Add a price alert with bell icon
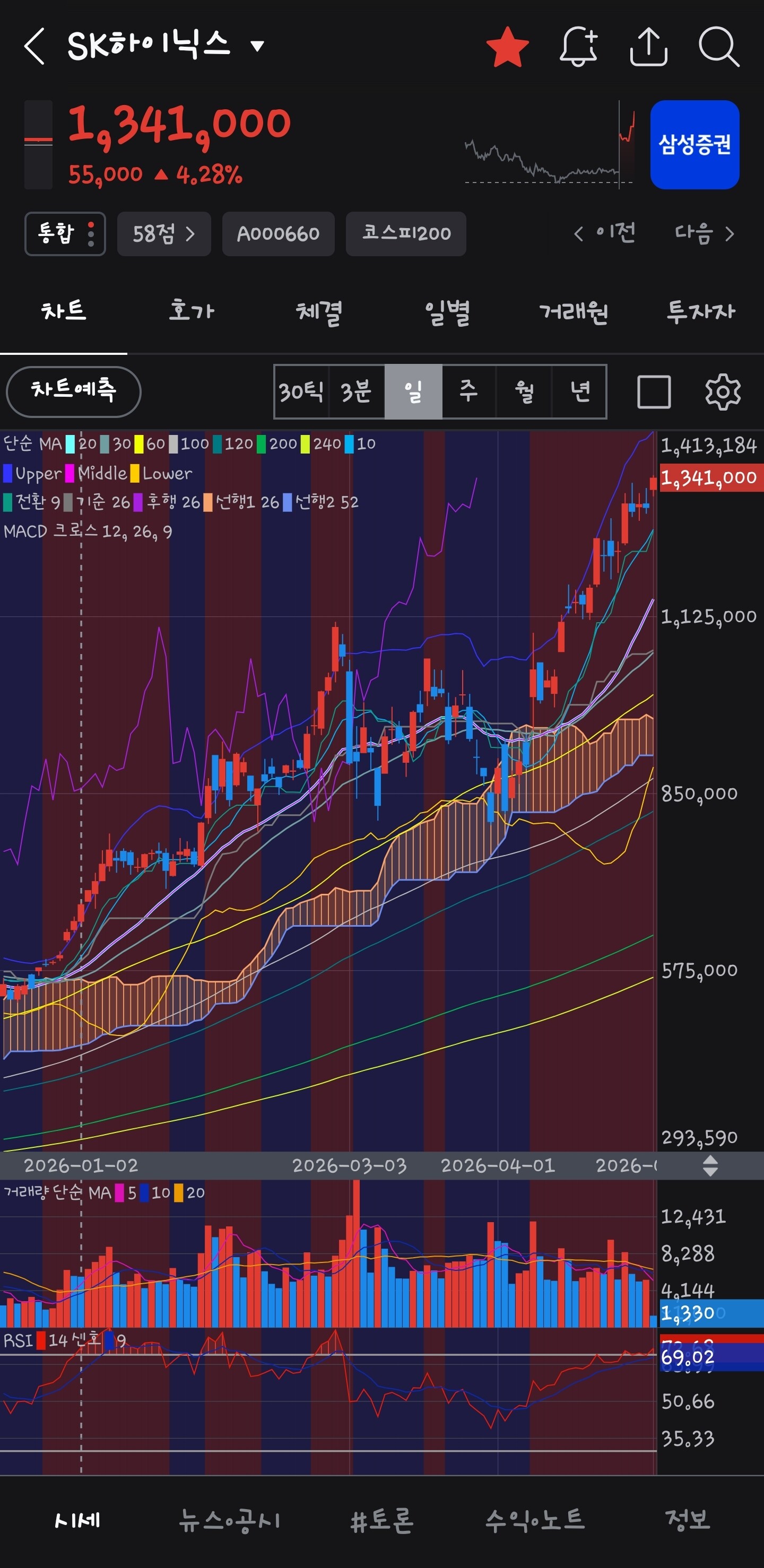 pos(578,46)
